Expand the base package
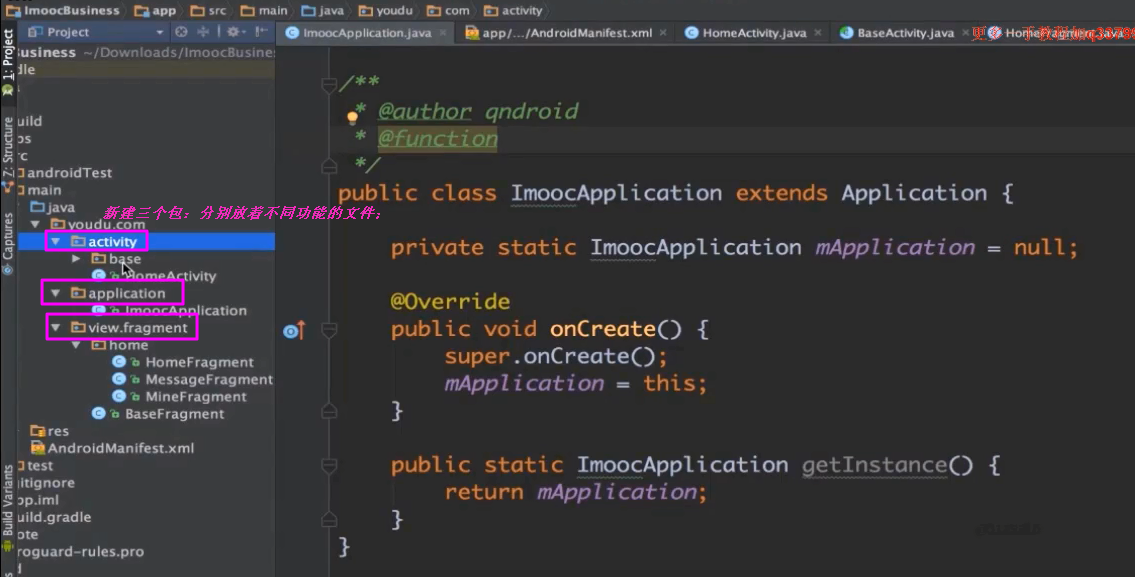The height and width of the screenshot is (577, 1135). pos(76,258)
